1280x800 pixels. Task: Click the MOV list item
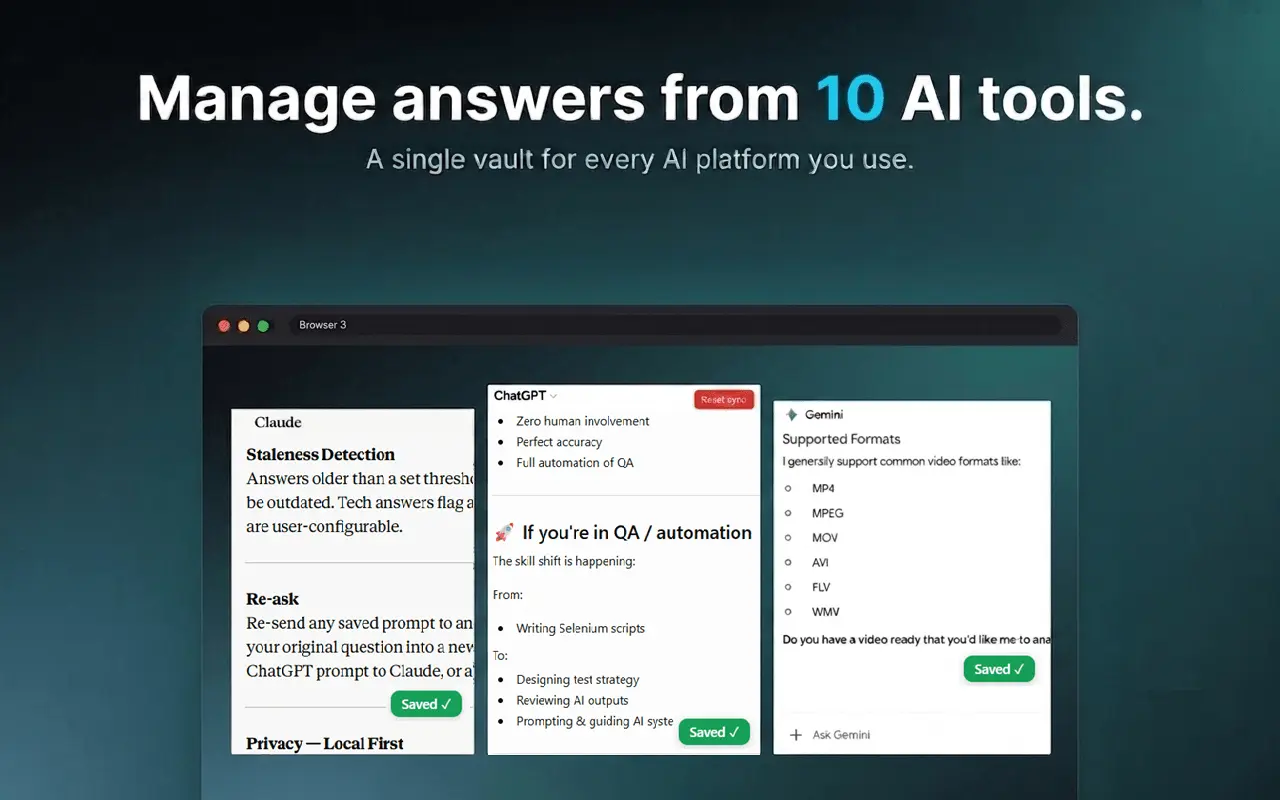[x=825, y=538]
